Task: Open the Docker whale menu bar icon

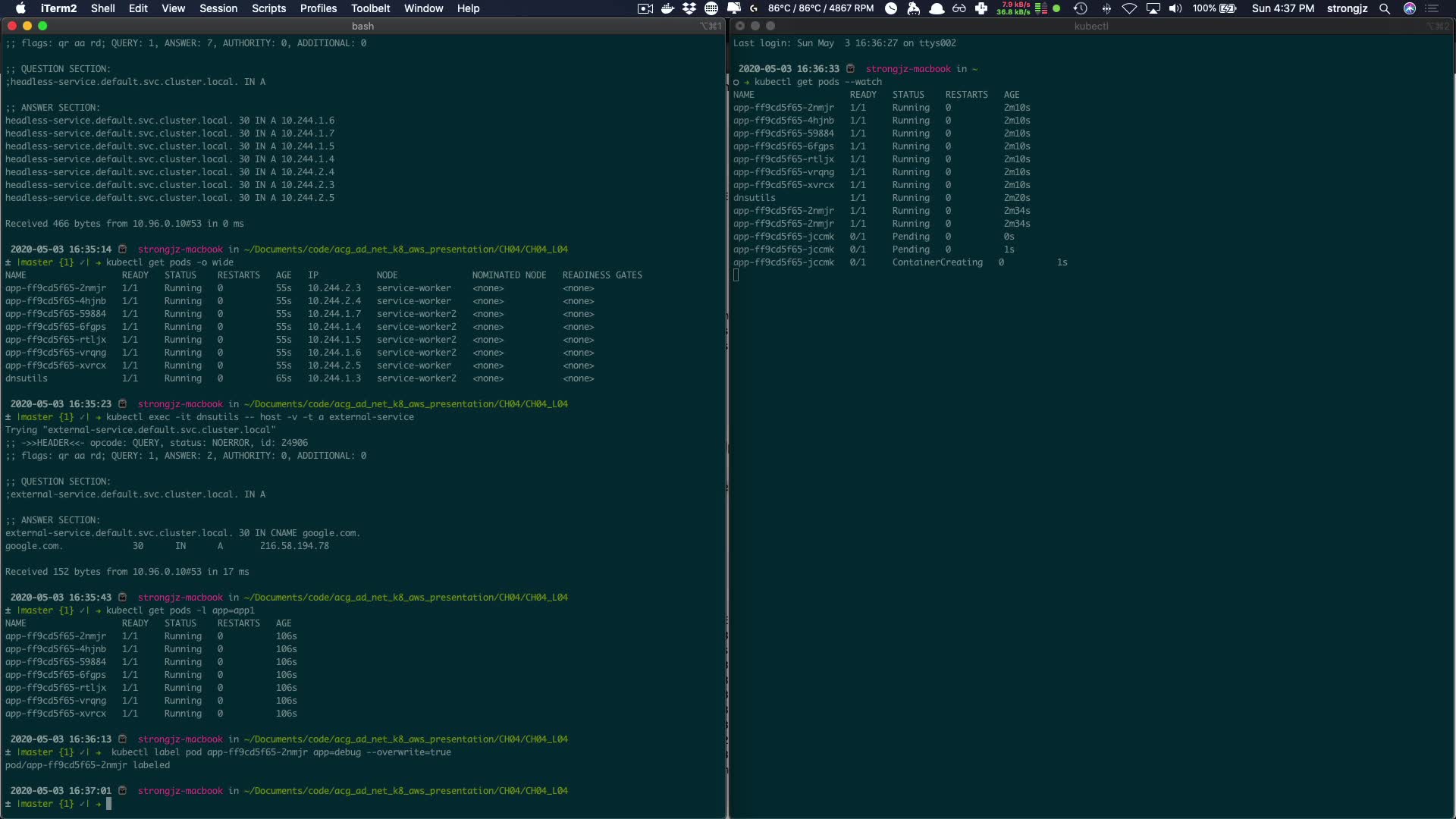Action: pyautogui.click(x=667, y=8)
